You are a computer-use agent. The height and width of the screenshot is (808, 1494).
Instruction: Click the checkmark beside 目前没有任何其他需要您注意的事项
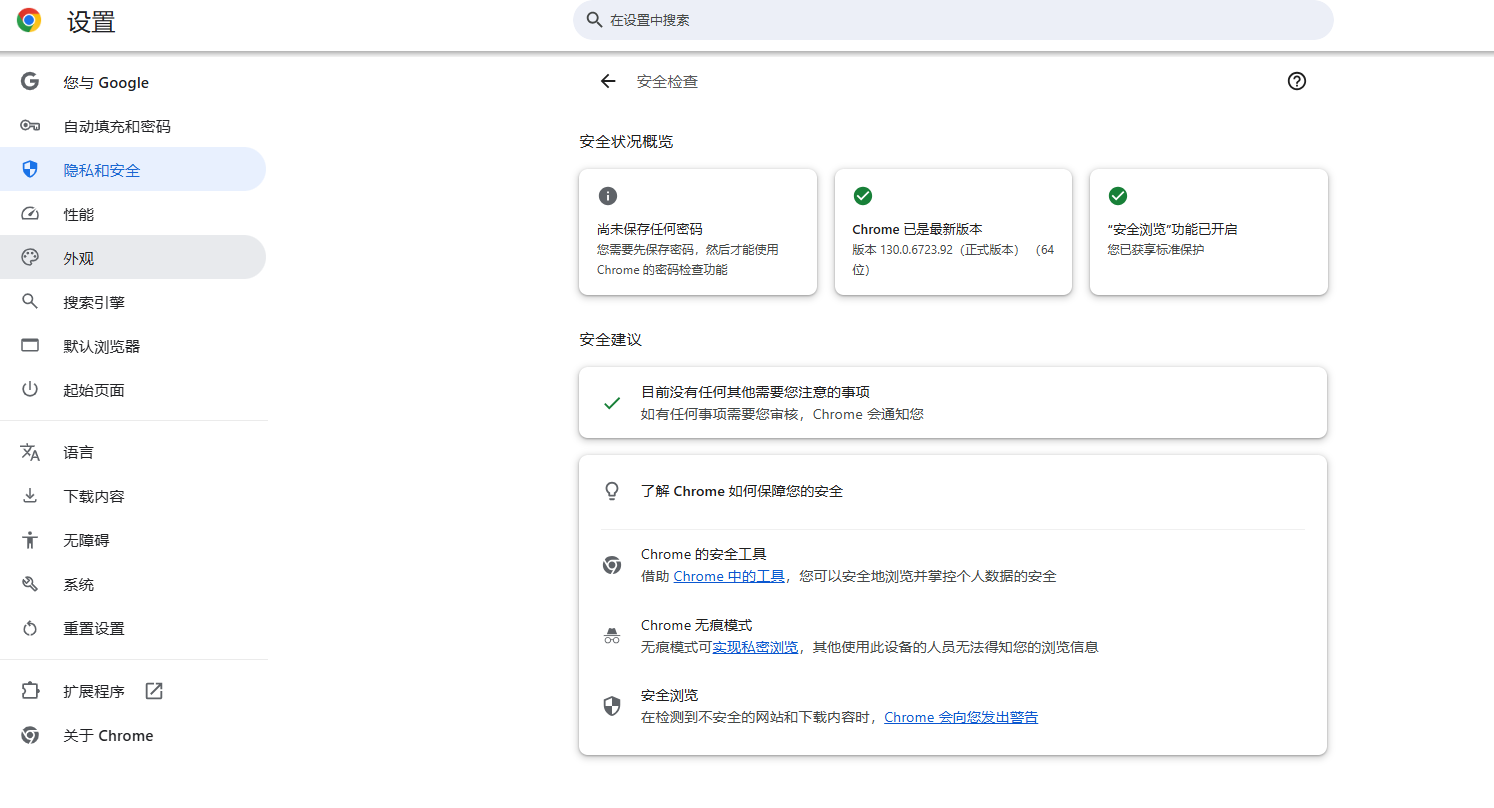click(x=612, y=403)
